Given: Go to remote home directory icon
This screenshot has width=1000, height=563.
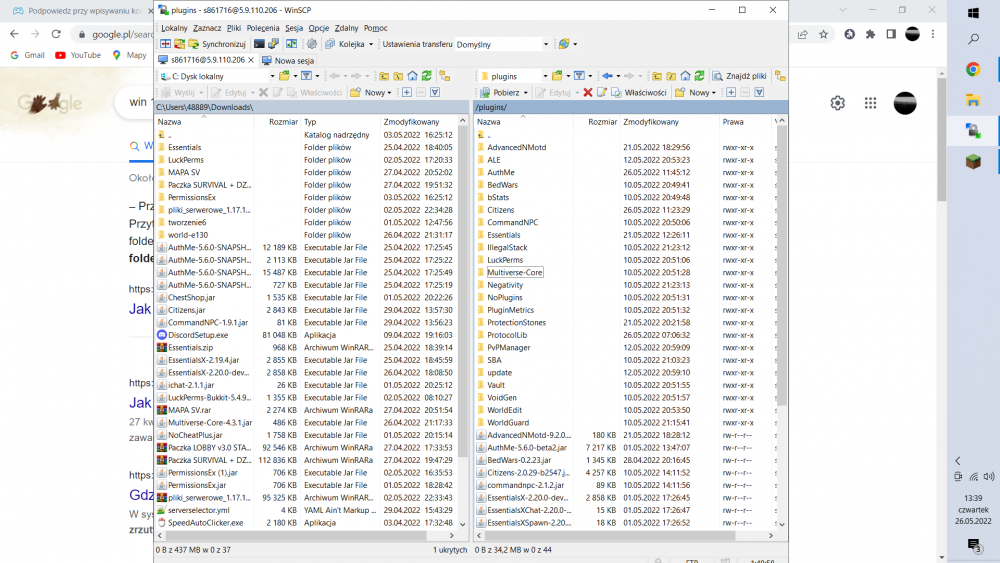Looking at the screenshot, I should pyautogui.click(x=685, y=76).
